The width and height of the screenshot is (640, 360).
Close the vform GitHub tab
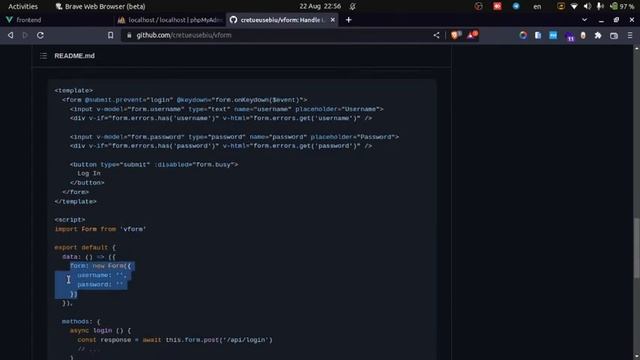tap(333, 20)
